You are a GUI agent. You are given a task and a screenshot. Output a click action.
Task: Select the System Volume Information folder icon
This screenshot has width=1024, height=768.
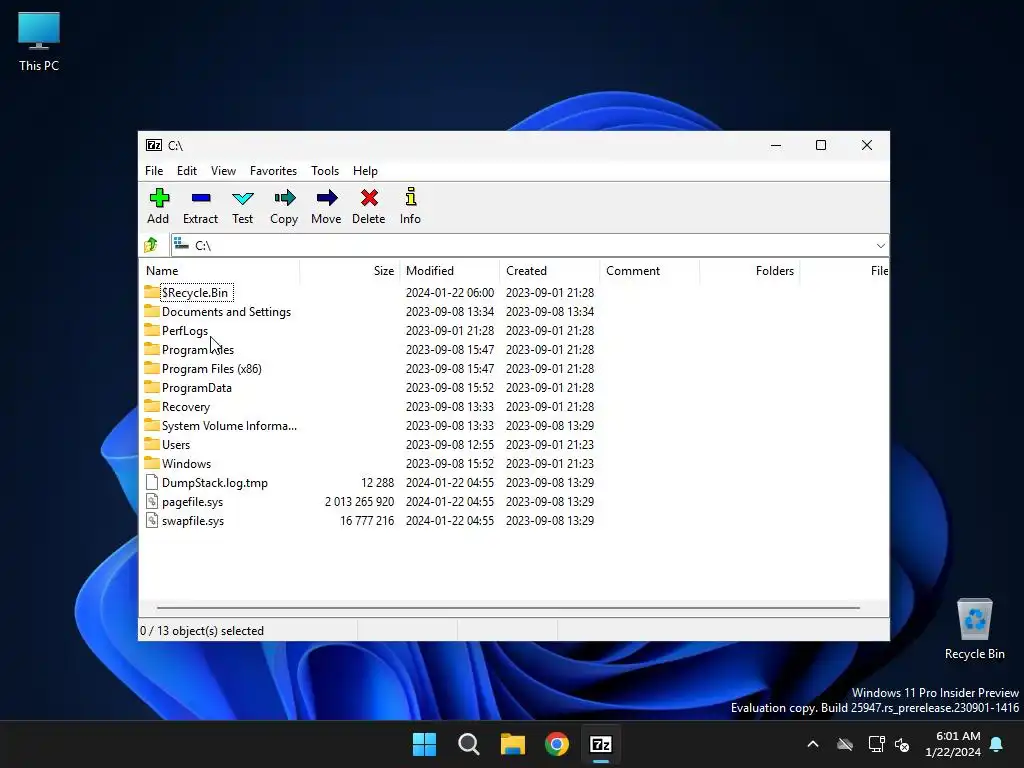[152, 424]
